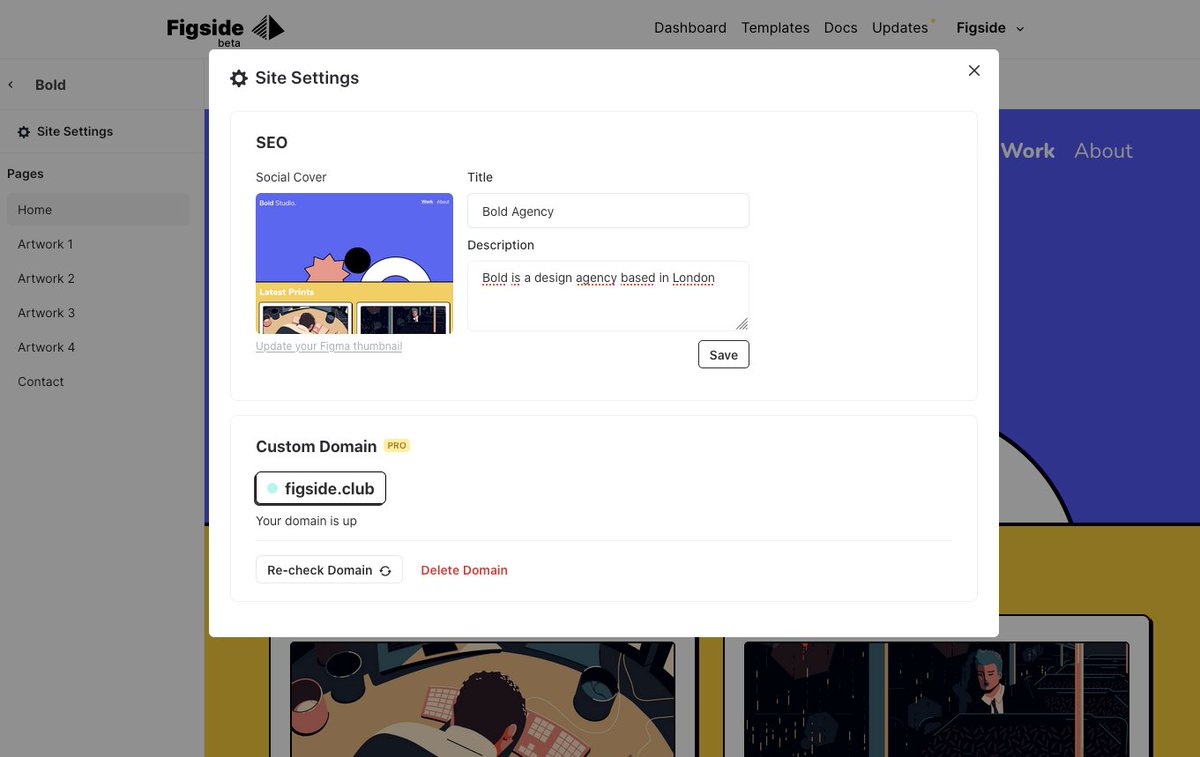The height and width of the screenshot is (757, 1200).
Task: Click the domain status dot next to figside.club
Action: coord(272,489)
